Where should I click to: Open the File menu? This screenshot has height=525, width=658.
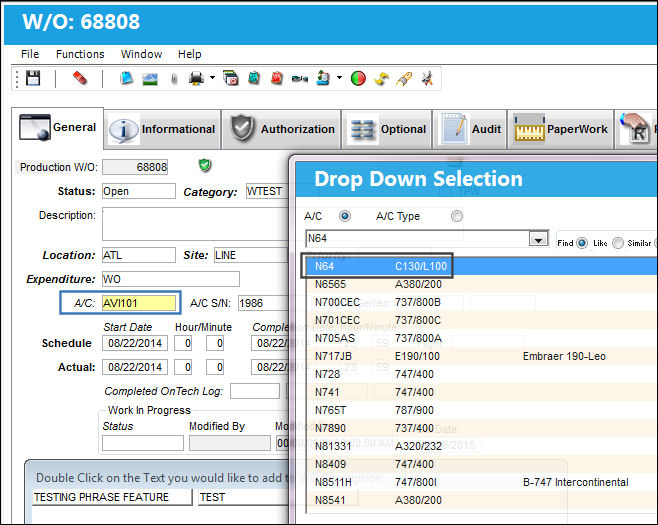[30, 54]
